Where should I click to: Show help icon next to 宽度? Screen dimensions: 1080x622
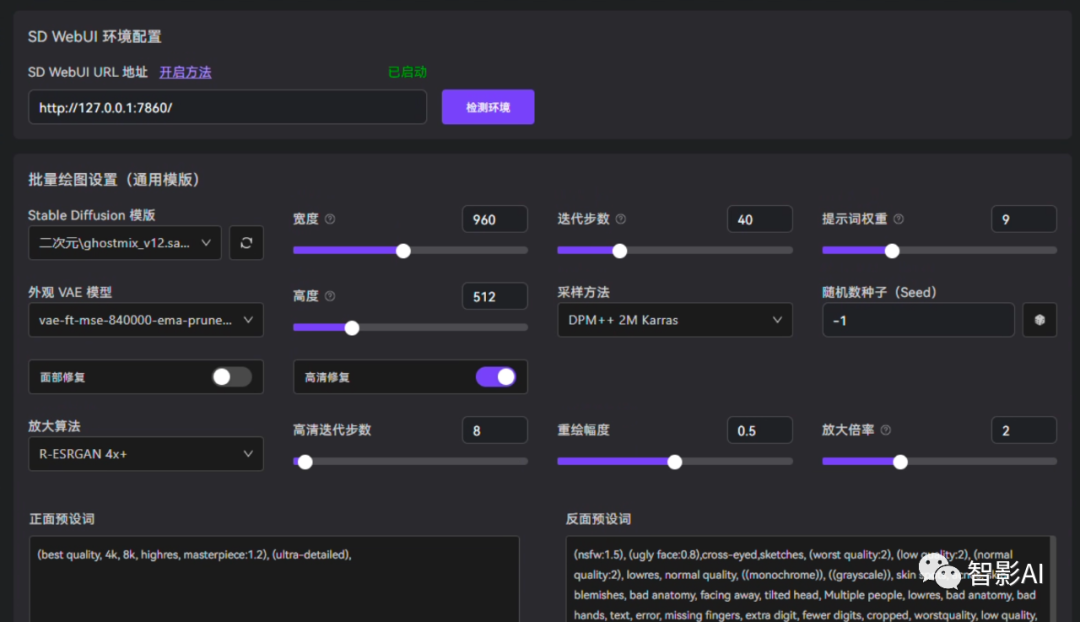[330, 219]
